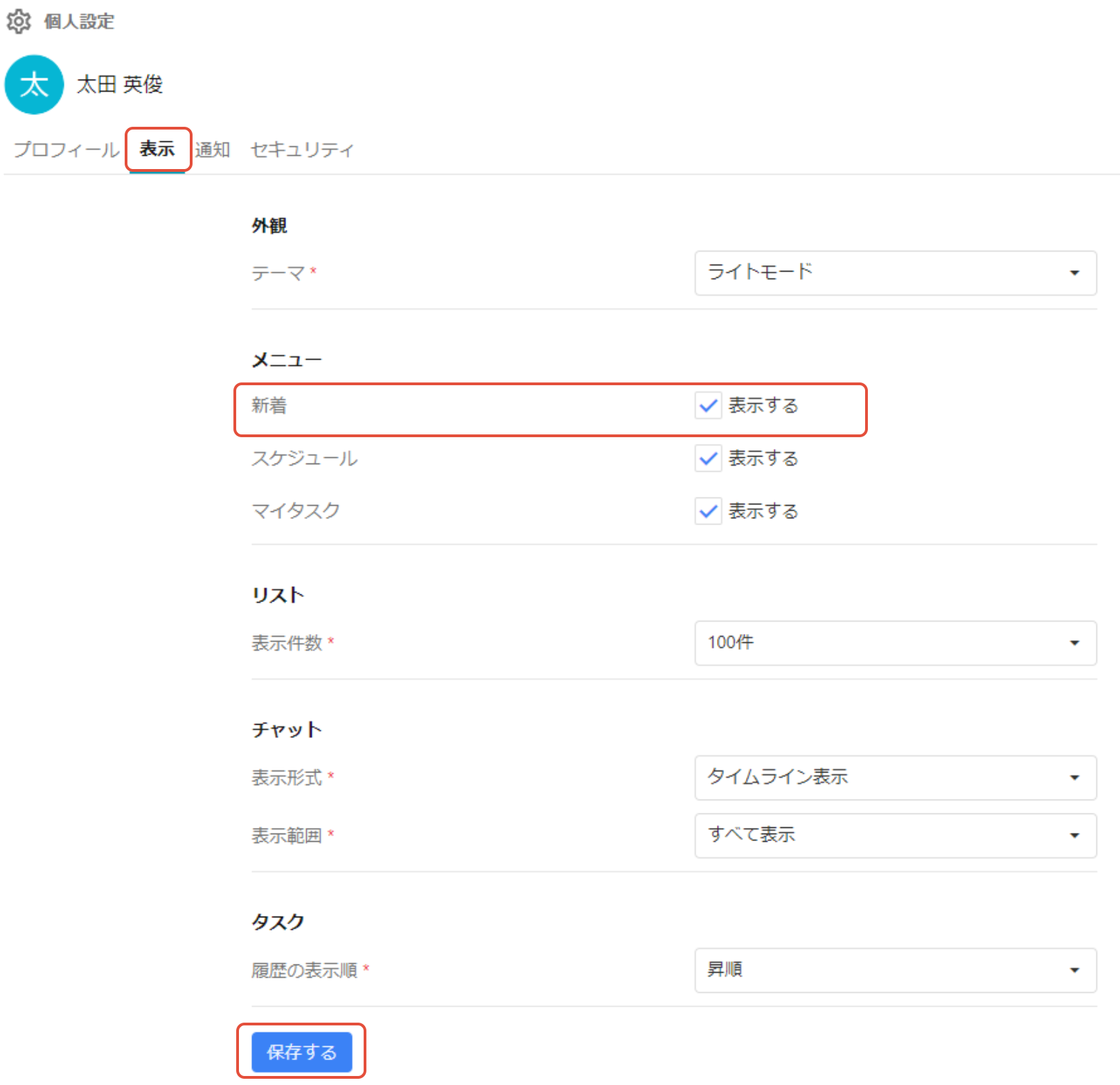Click the 新着 row label
The image size is (1120, 1085).
(269, 406)
